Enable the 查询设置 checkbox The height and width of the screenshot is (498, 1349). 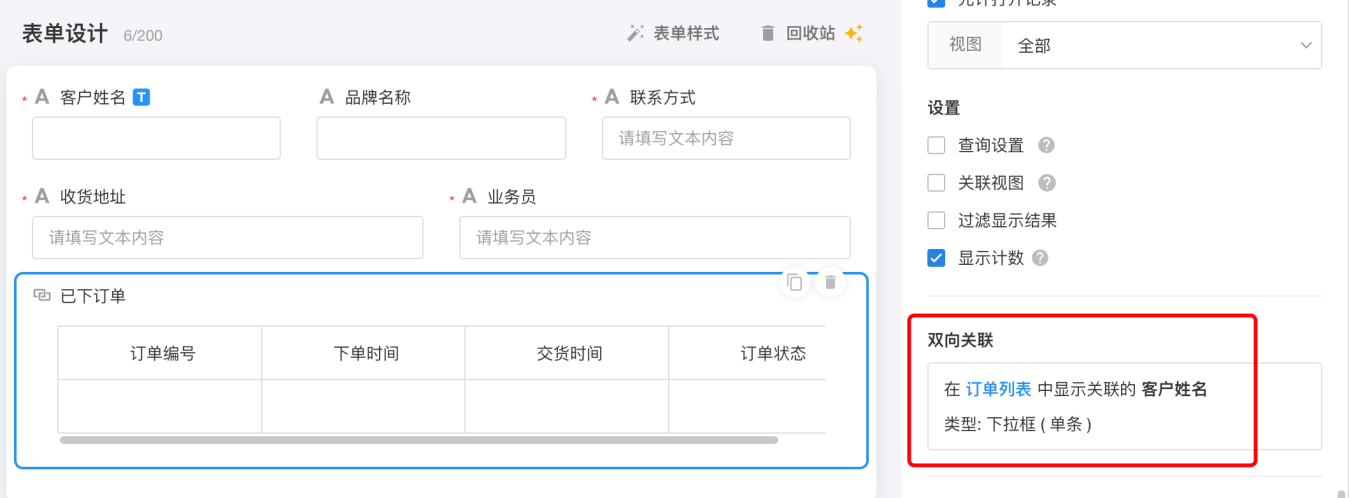[x=936, y=145]
